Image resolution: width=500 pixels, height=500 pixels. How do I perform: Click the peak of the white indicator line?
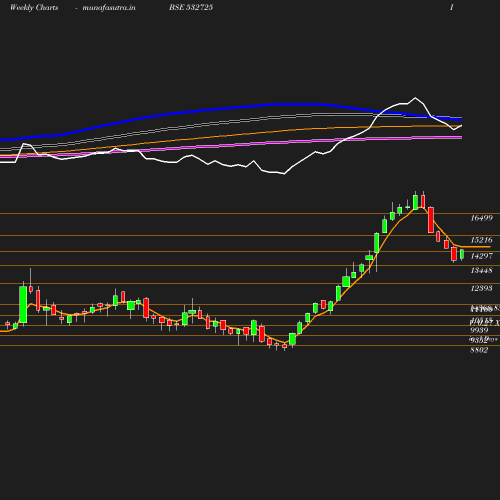click(x=415, y=98)
